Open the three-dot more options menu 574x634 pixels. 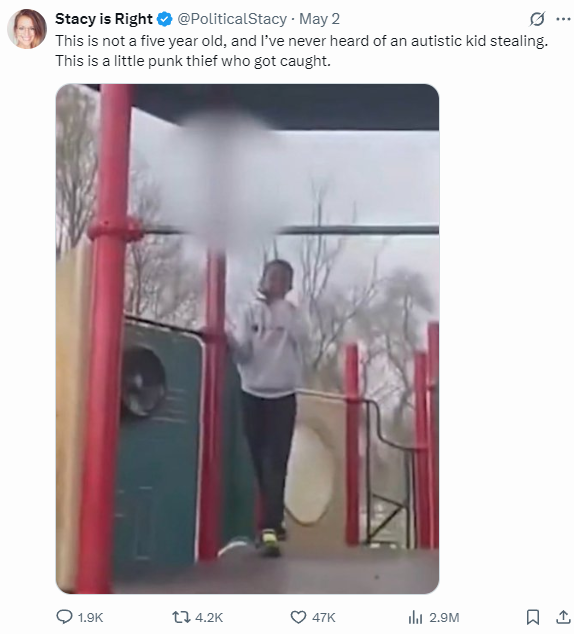(563, 19)
